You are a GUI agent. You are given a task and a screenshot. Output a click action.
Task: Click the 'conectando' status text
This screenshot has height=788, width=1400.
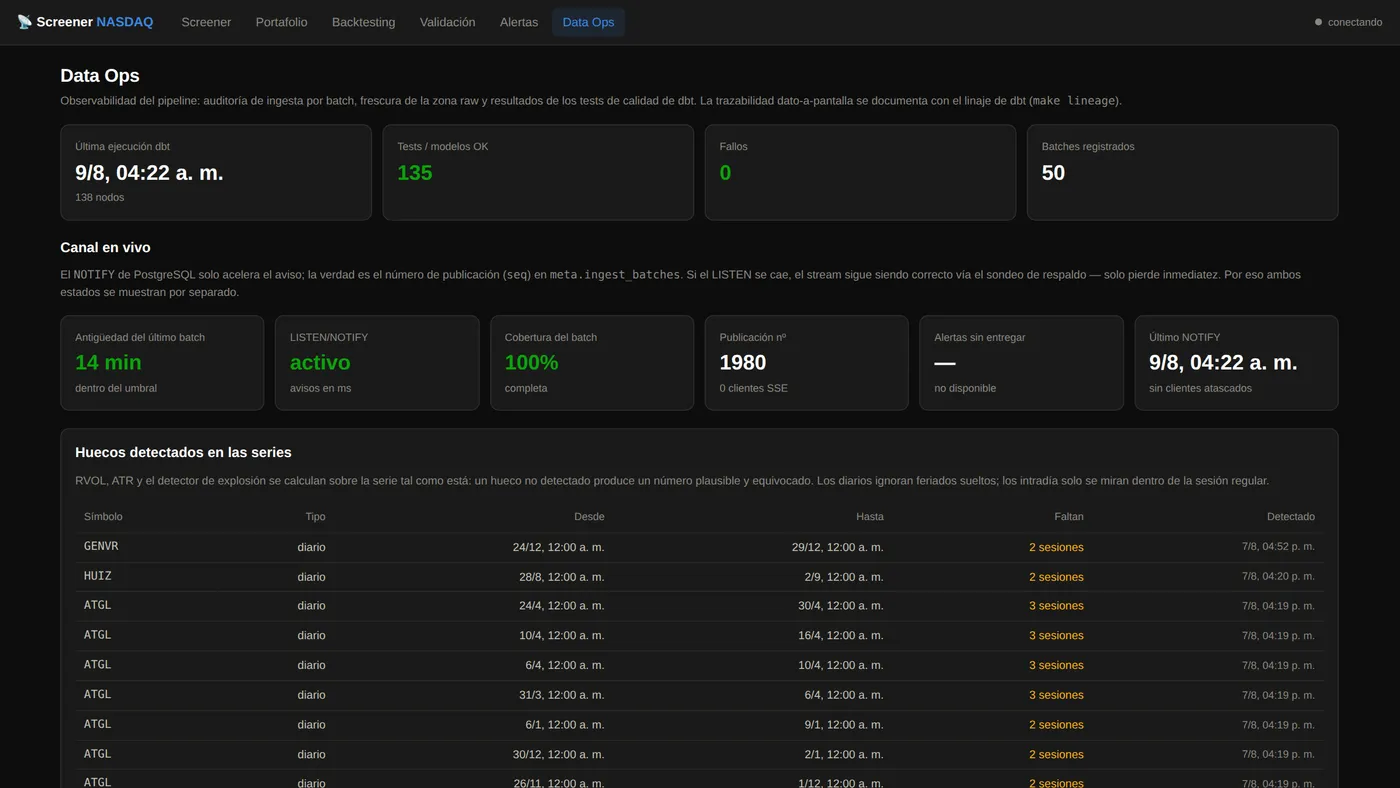pyautogui.click(x=1355, y=22)
